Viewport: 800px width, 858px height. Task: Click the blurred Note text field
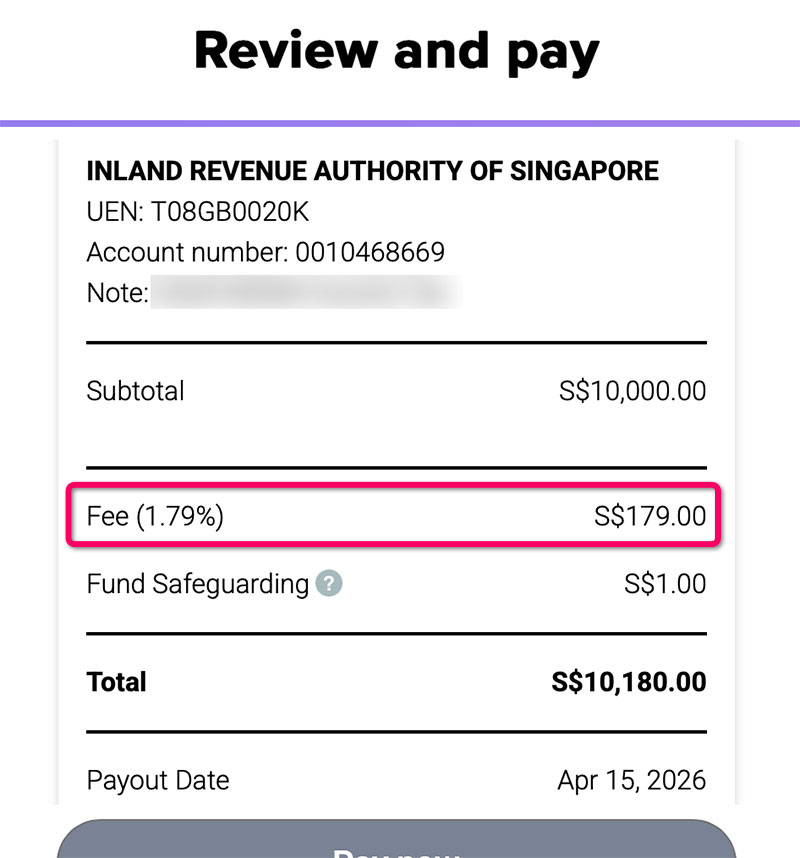click(305, 293)
